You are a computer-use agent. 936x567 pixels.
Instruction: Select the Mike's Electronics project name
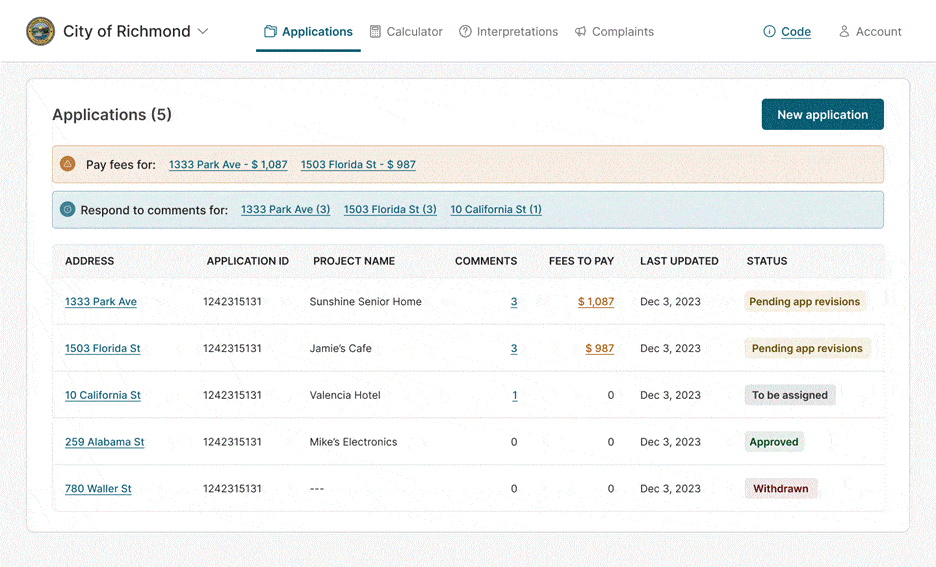tap(353, 442)
